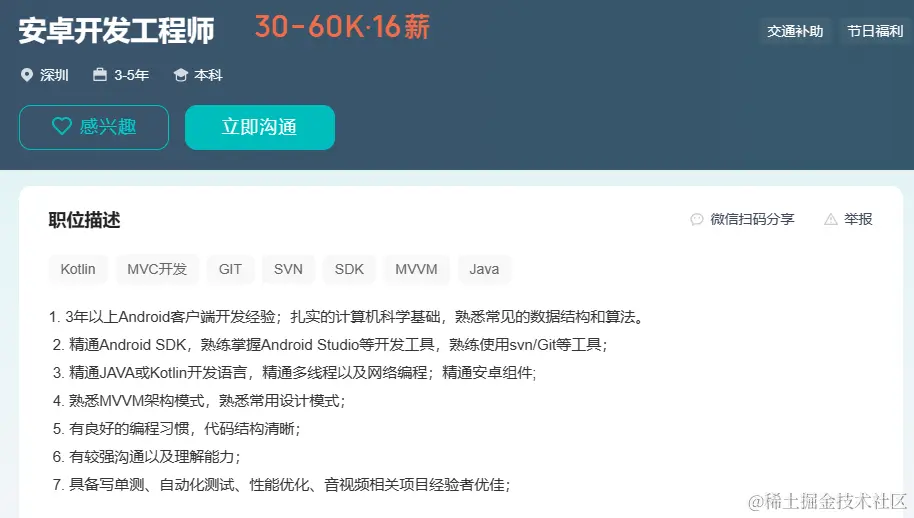Click the warning triangle icon by 举报
Screen dimensions: 914x518
[x=831, y=220]
